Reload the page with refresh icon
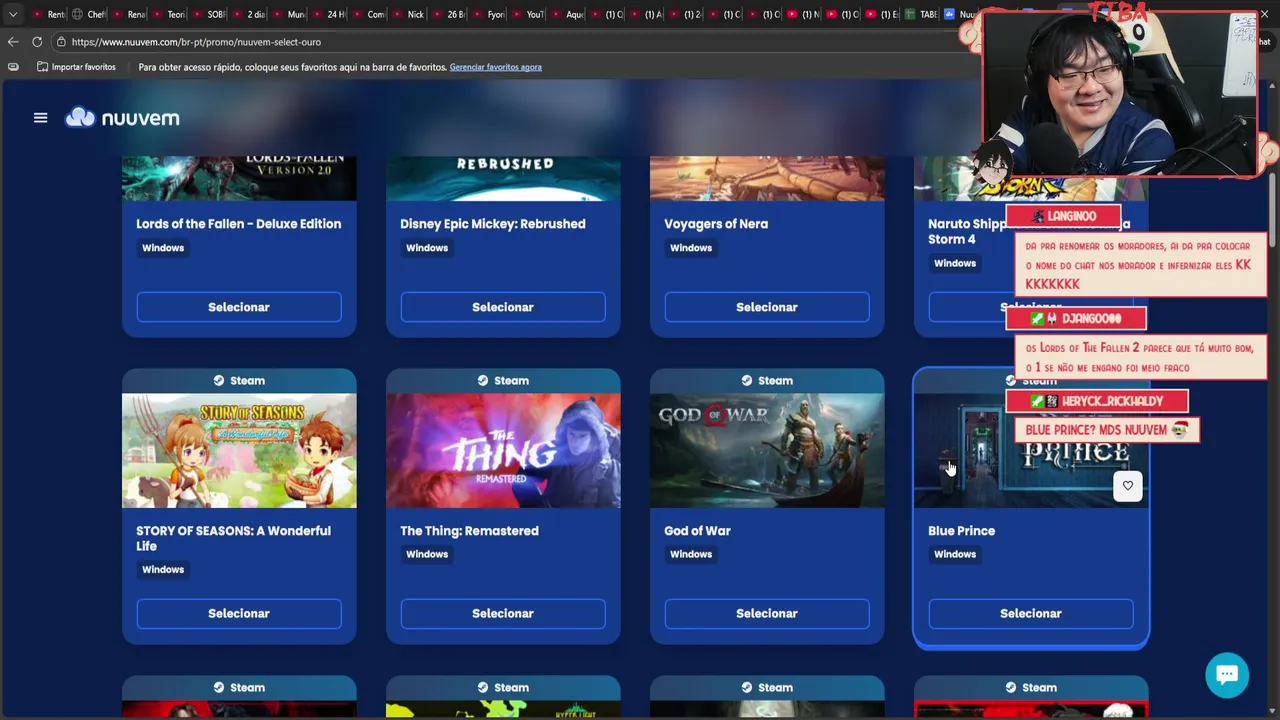The height and width of the screenshot is (720, 1280). (37, 42)
